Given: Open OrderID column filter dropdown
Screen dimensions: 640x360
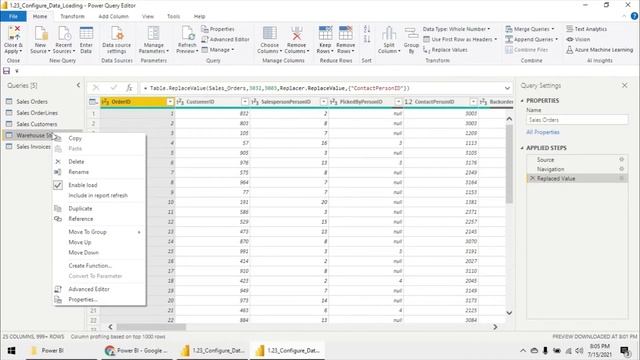Looking at the screenshot, I should pos(170,102).
